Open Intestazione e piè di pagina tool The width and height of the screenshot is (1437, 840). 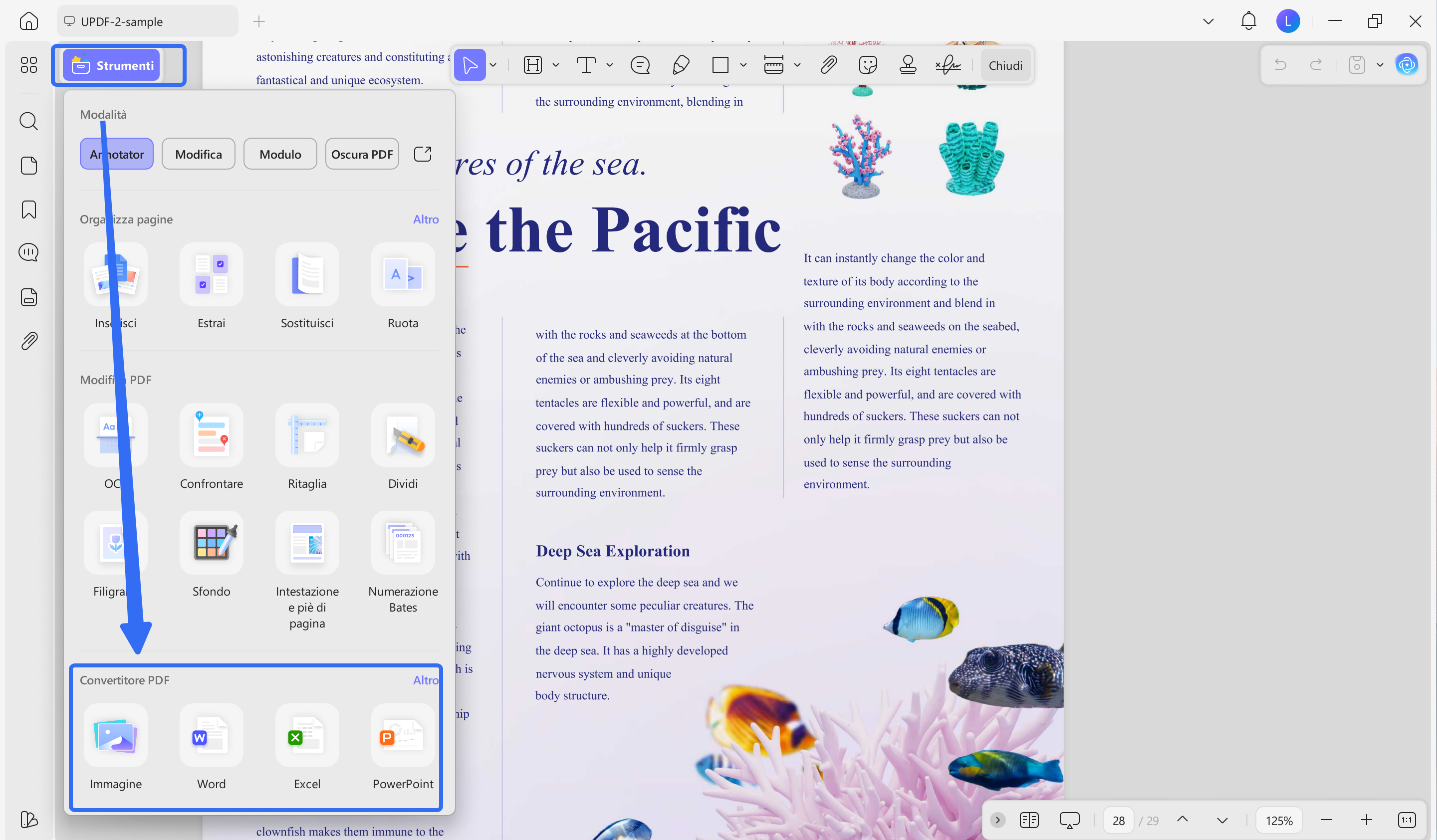tap(307, 571)
